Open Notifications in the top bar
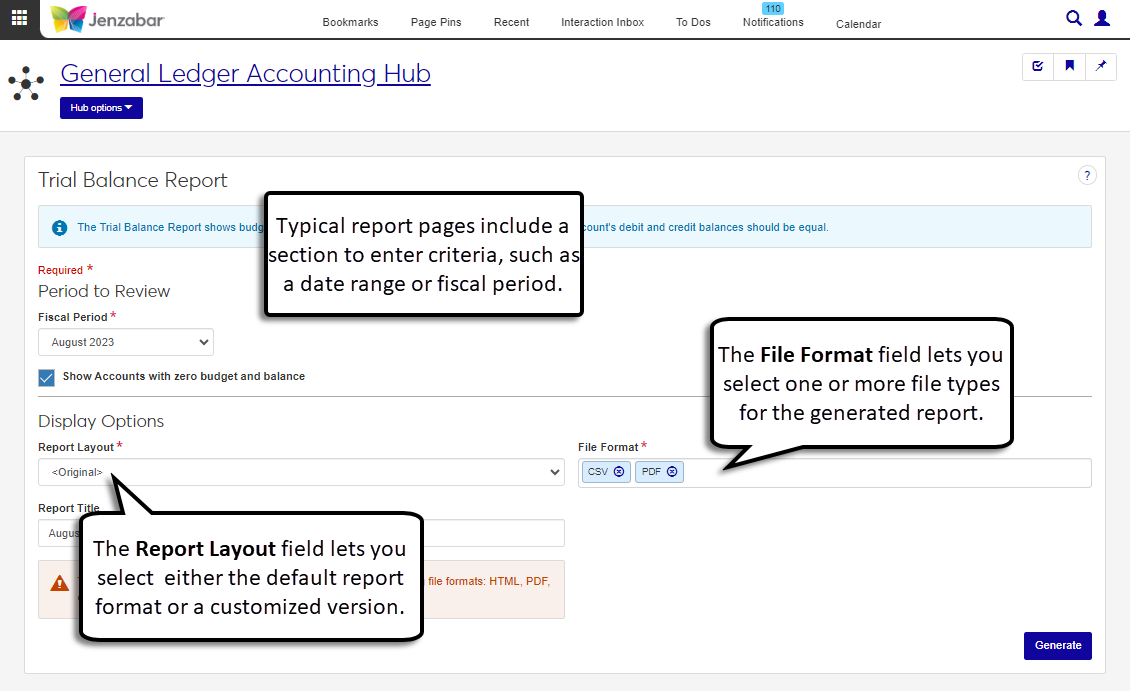 [x=772, y=22]
